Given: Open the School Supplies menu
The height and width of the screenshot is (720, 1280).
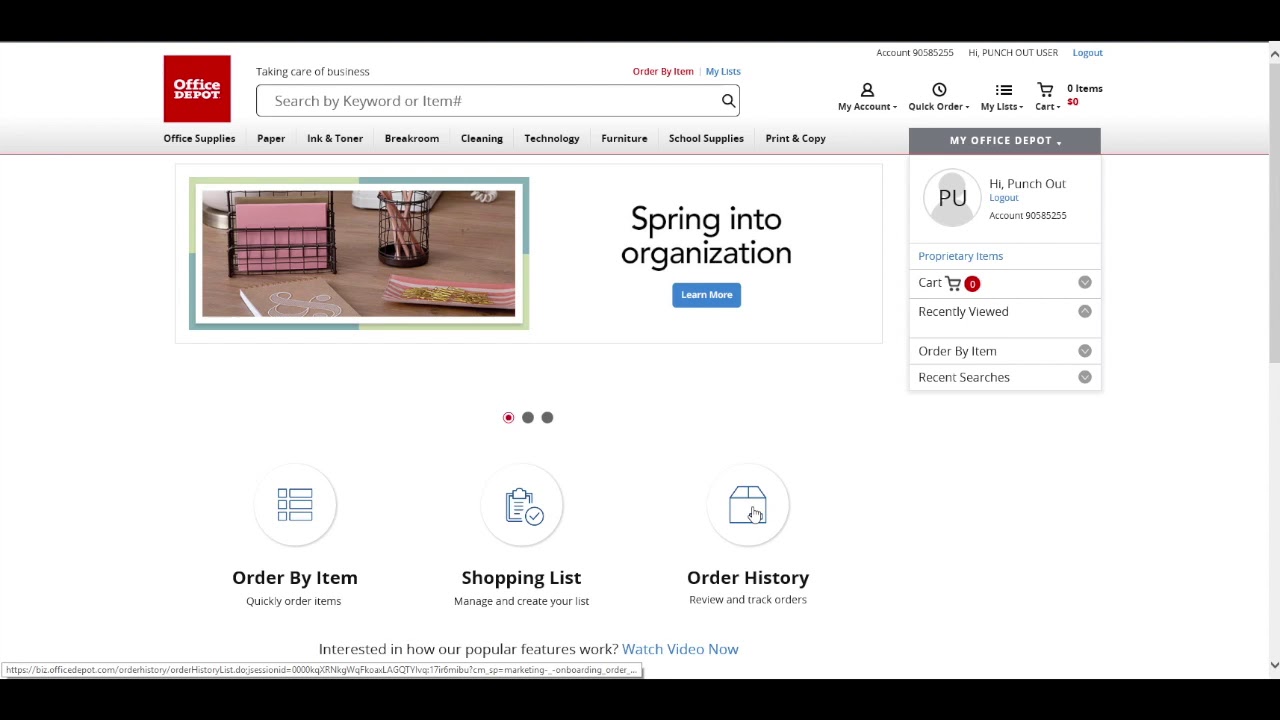Looking at the screenshot, I should pyautogui.click(x=706, y=138).
